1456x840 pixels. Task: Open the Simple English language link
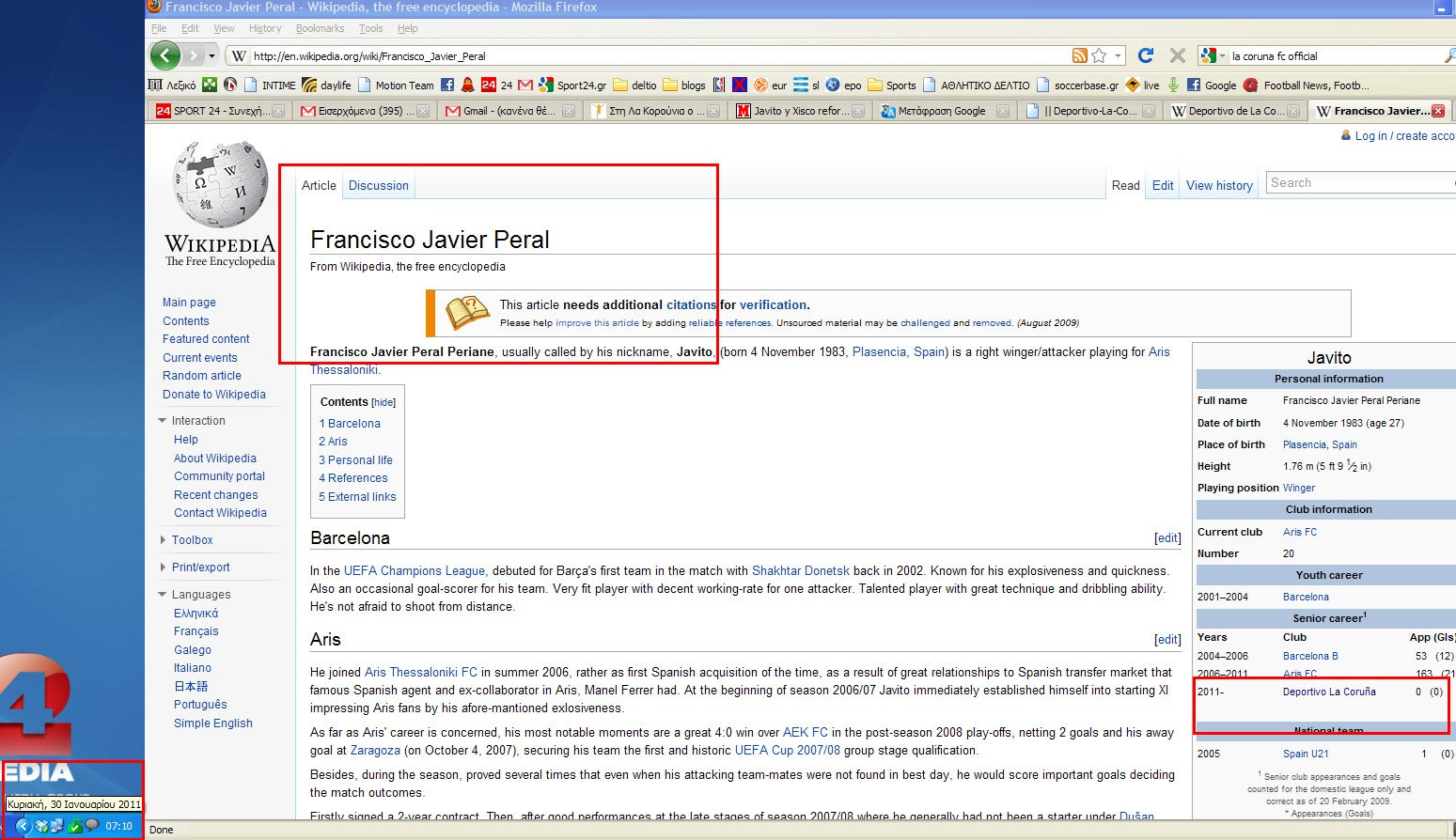coord(213,723)
